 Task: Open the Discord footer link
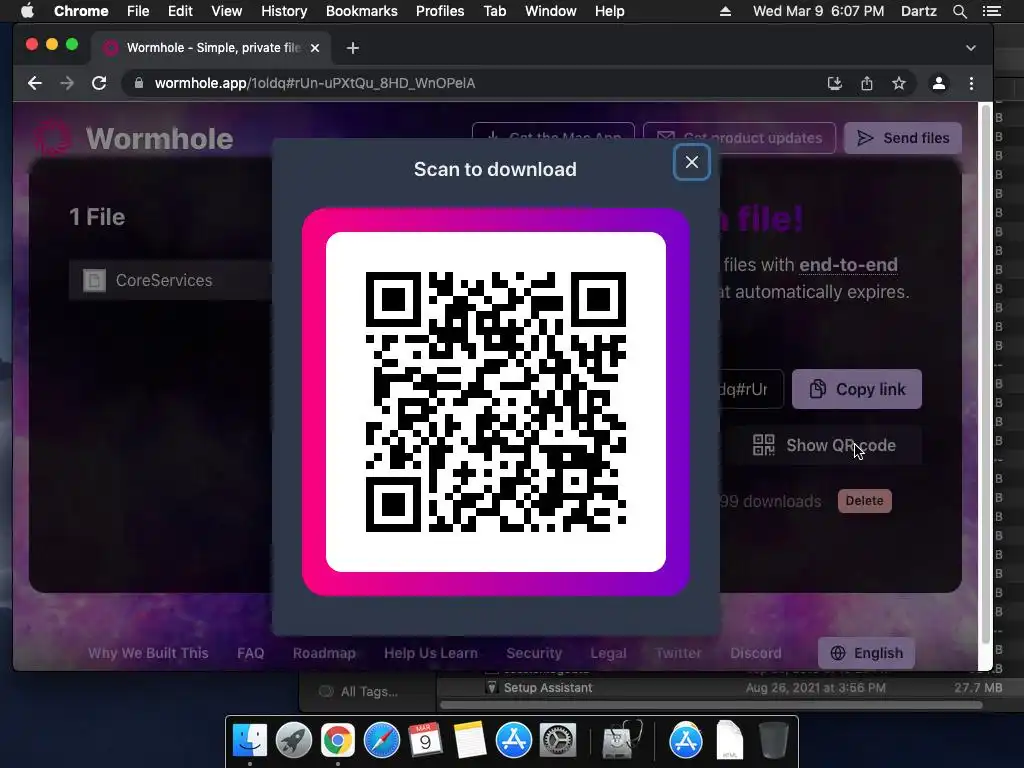[756, 653]
